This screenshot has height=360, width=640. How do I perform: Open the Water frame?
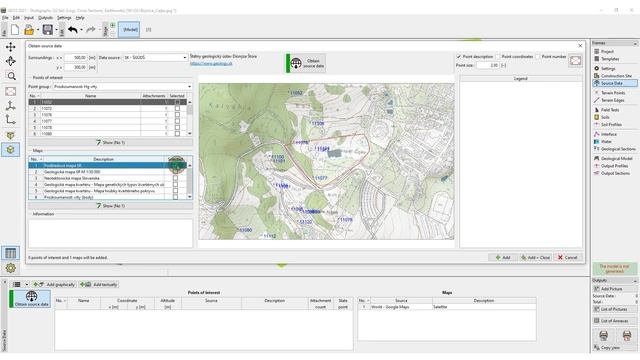point(606,142)
